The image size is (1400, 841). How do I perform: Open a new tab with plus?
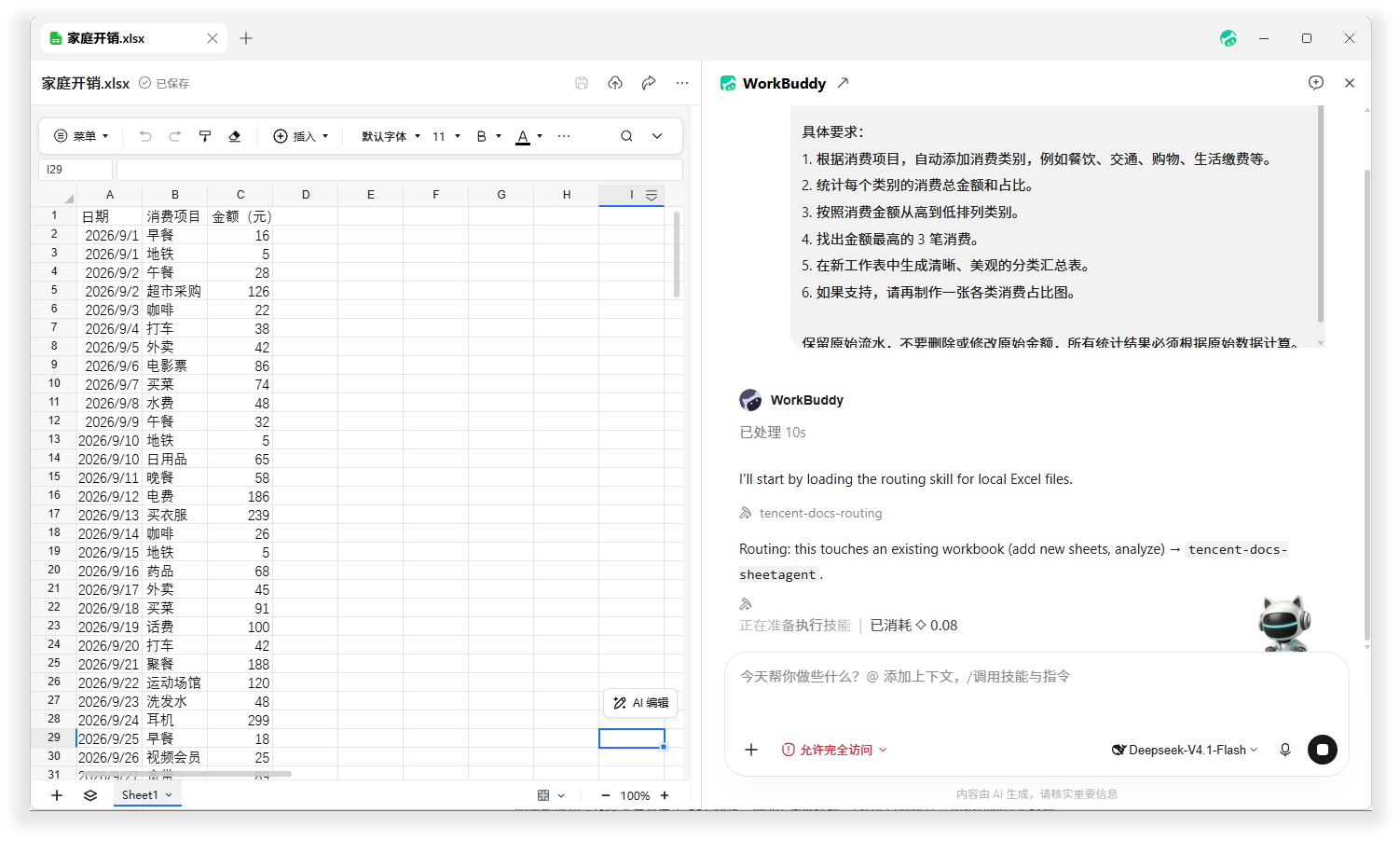(246, 38)
